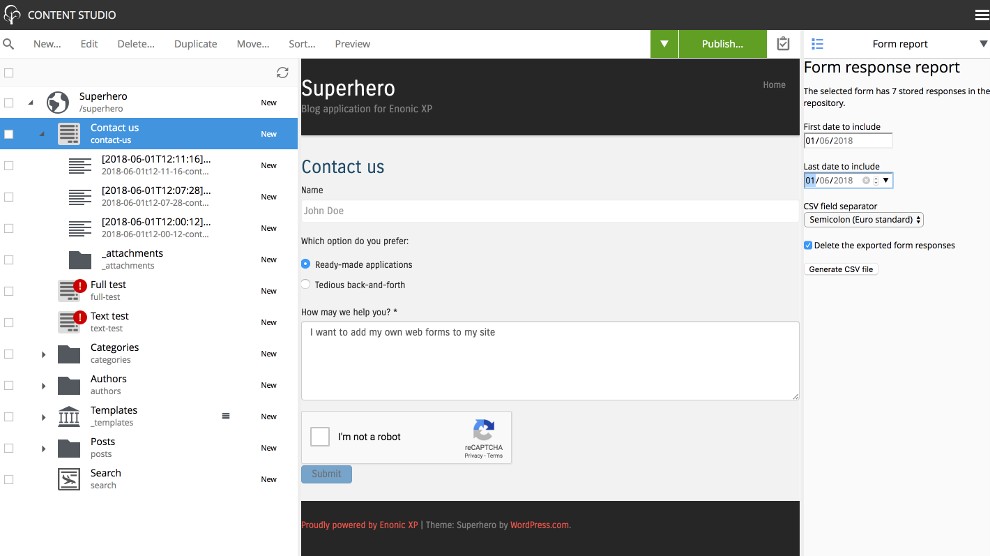Click the green Publish... button

point(722,44)
